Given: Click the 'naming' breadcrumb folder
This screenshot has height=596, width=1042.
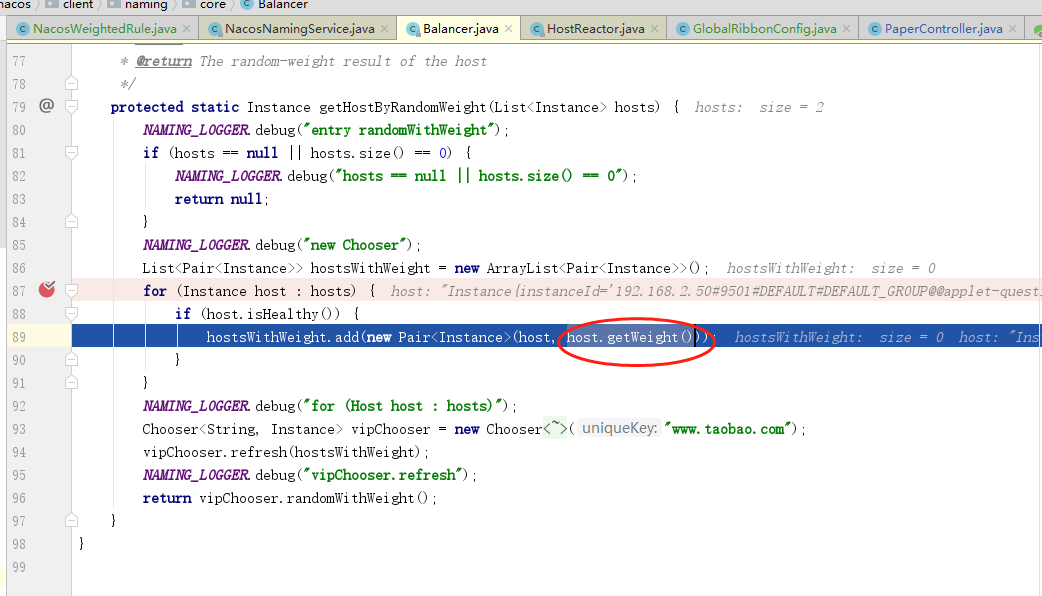Looking at the screenshot, I should pos(146,5).
